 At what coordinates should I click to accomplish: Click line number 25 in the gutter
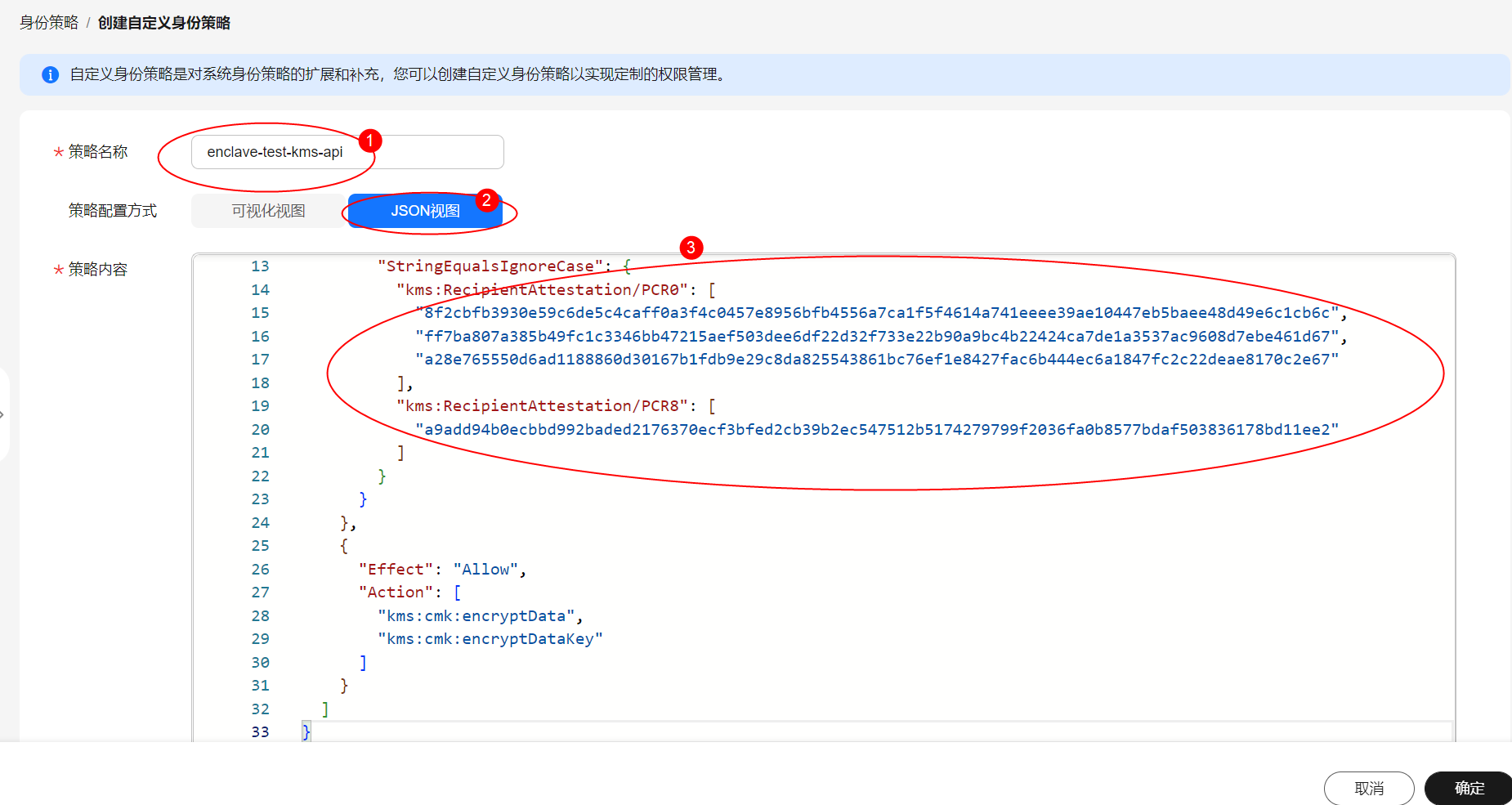260,546
